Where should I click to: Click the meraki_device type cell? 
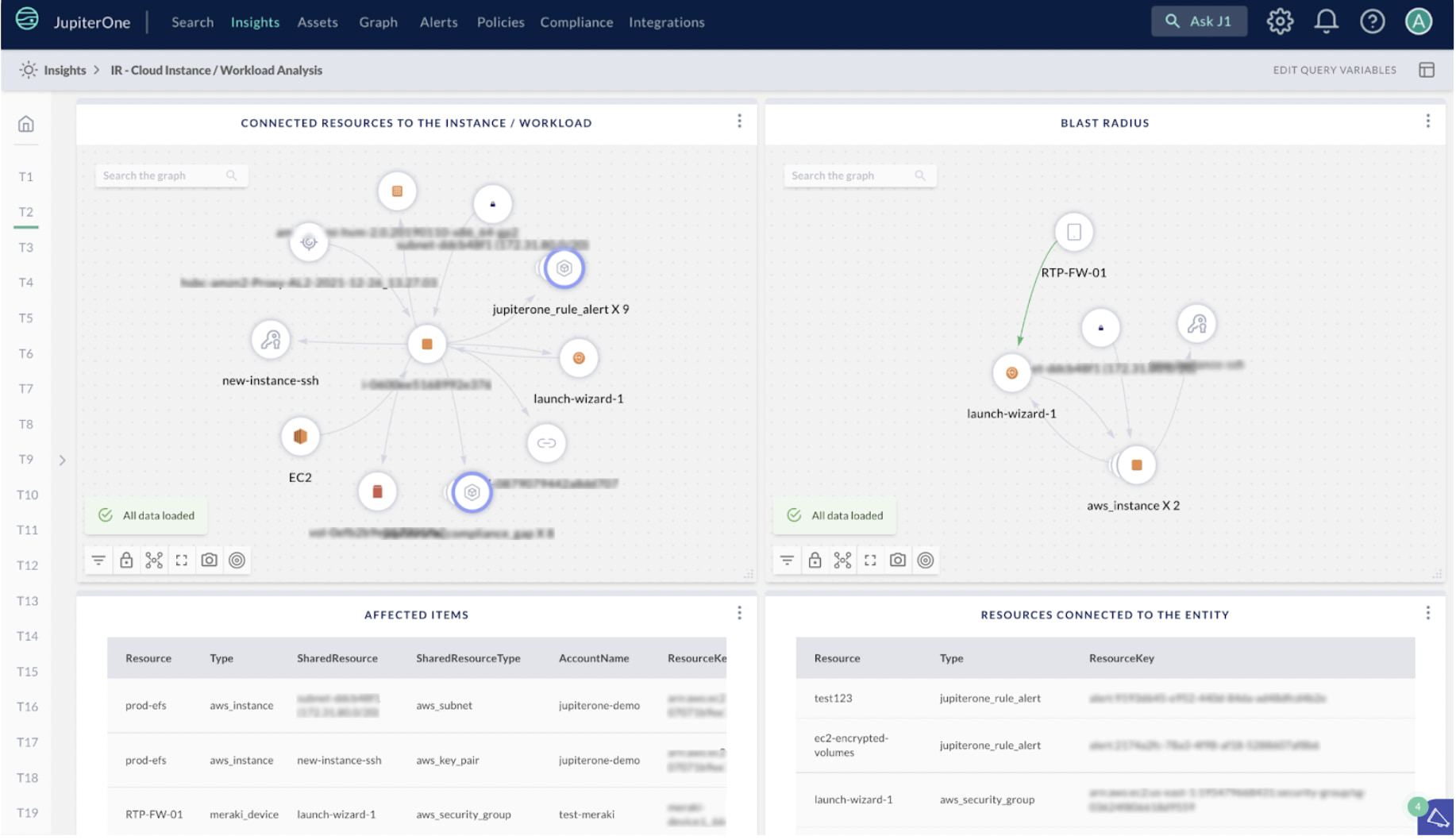coord(245,815)
